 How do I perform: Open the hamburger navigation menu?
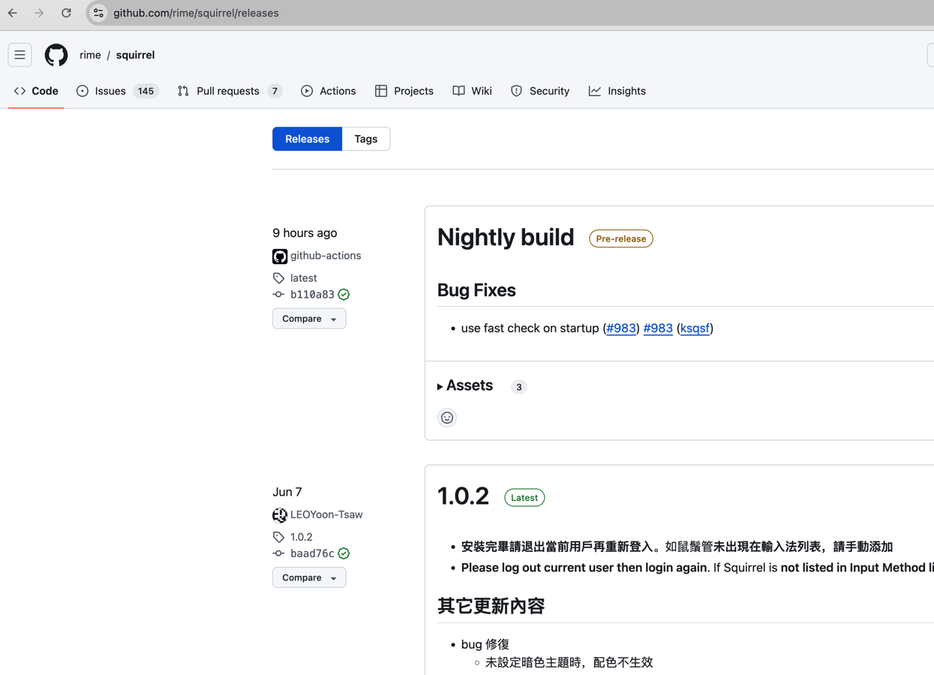[20, 55]
